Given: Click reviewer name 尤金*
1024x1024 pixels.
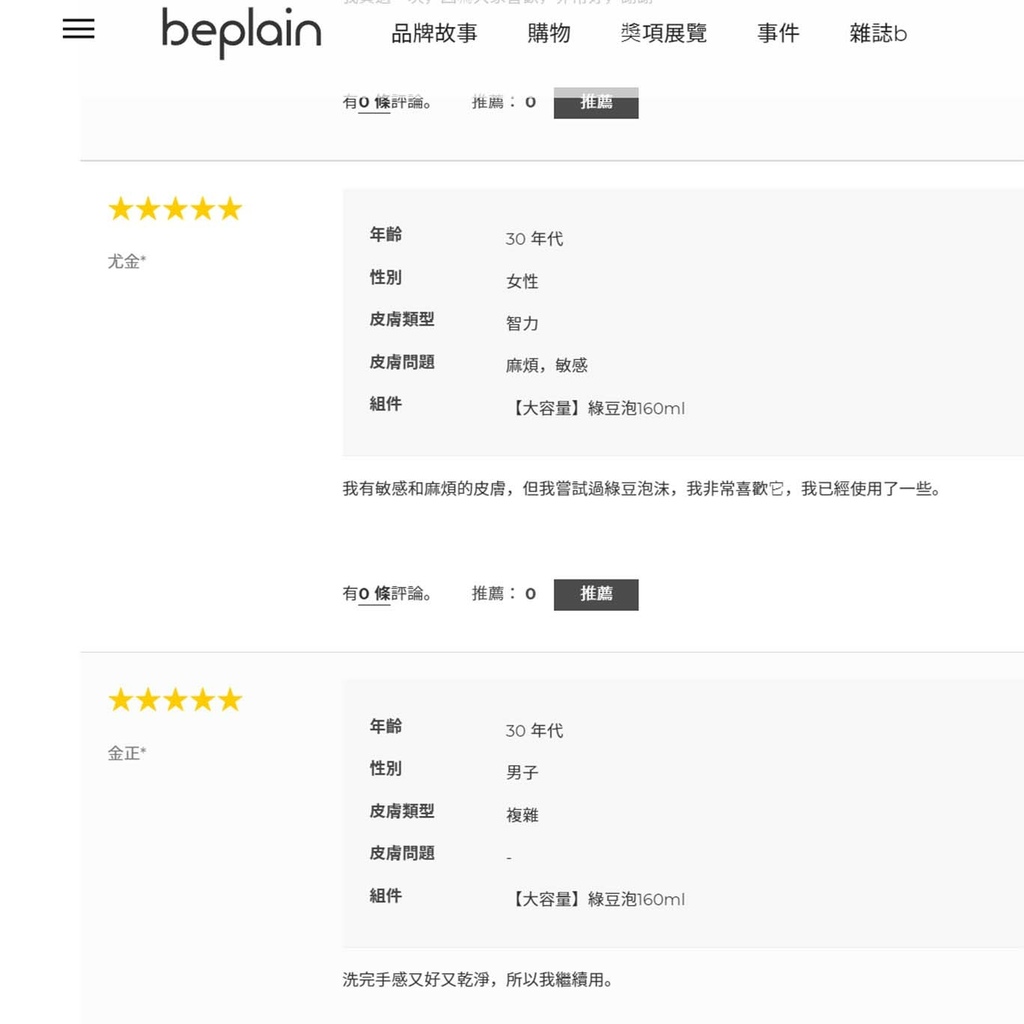Looking at the screenshot, I should coord(127,261).
